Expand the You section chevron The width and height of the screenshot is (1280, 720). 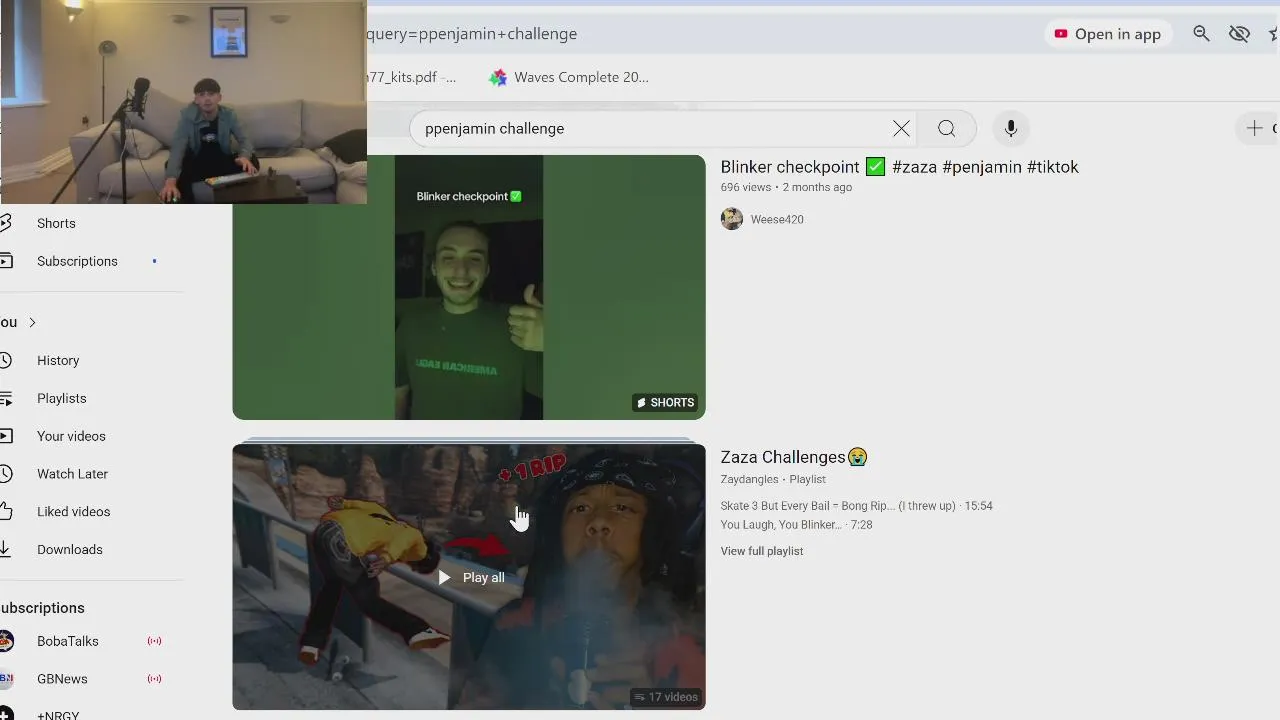(32, 322)
